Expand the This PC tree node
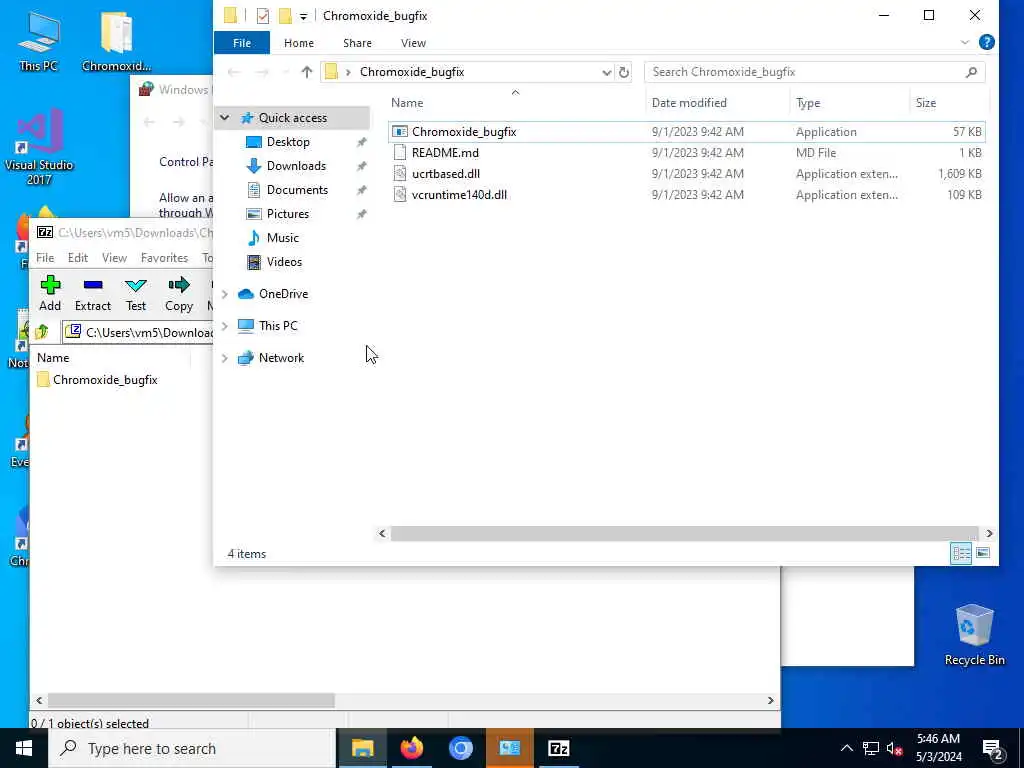Viewport: 1024px width, 768px height. (x=225, y=326)
